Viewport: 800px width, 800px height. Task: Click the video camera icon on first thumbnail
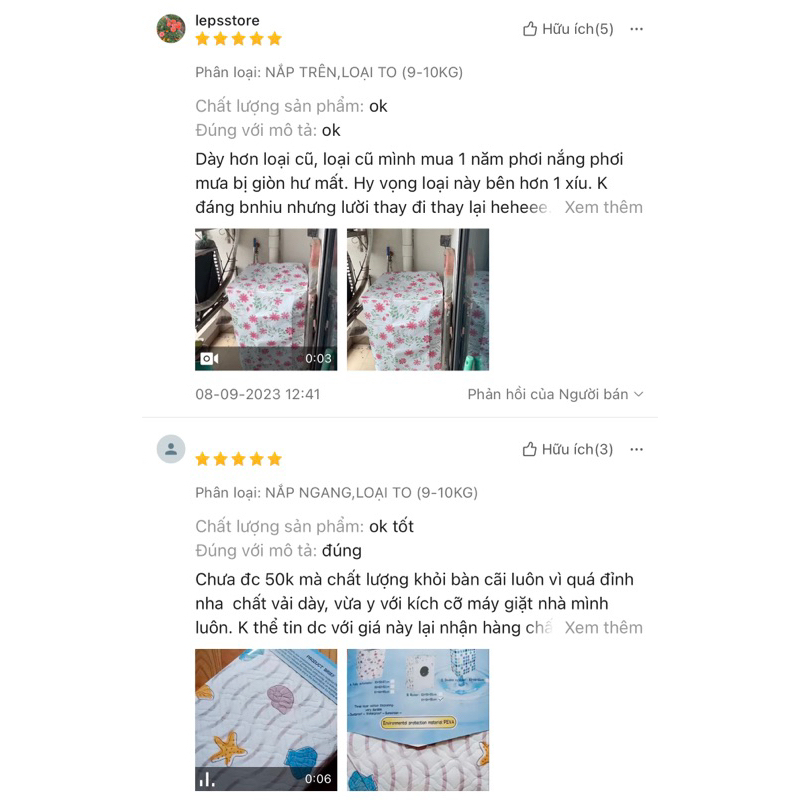click(209, 359)
